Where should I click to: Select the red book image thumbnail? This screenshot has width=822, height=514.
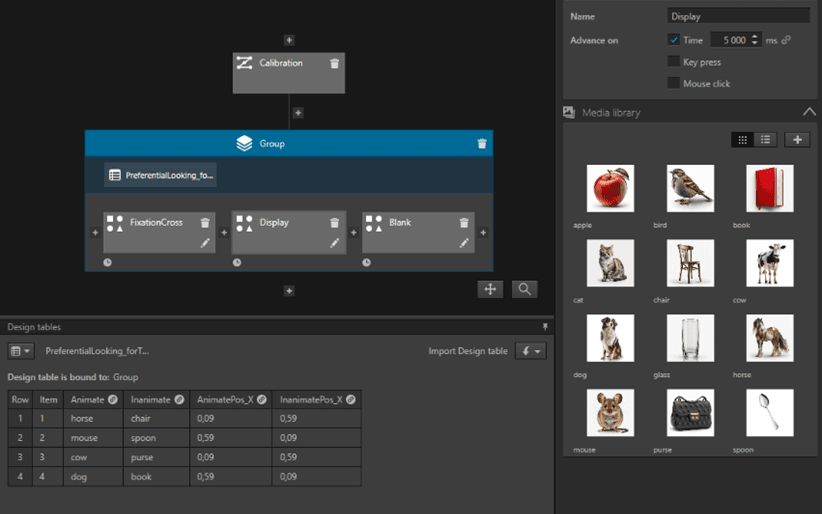(770, 188)
